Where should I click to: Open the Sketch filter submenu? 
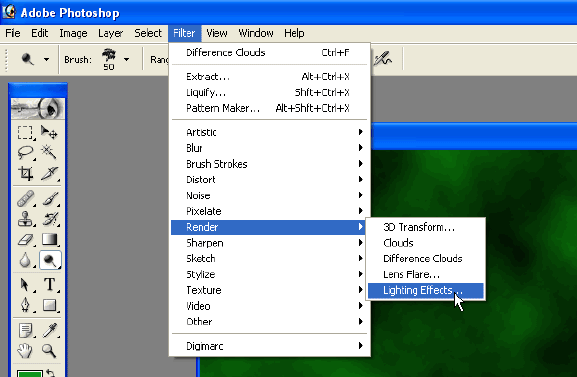(x=269, y=259)
